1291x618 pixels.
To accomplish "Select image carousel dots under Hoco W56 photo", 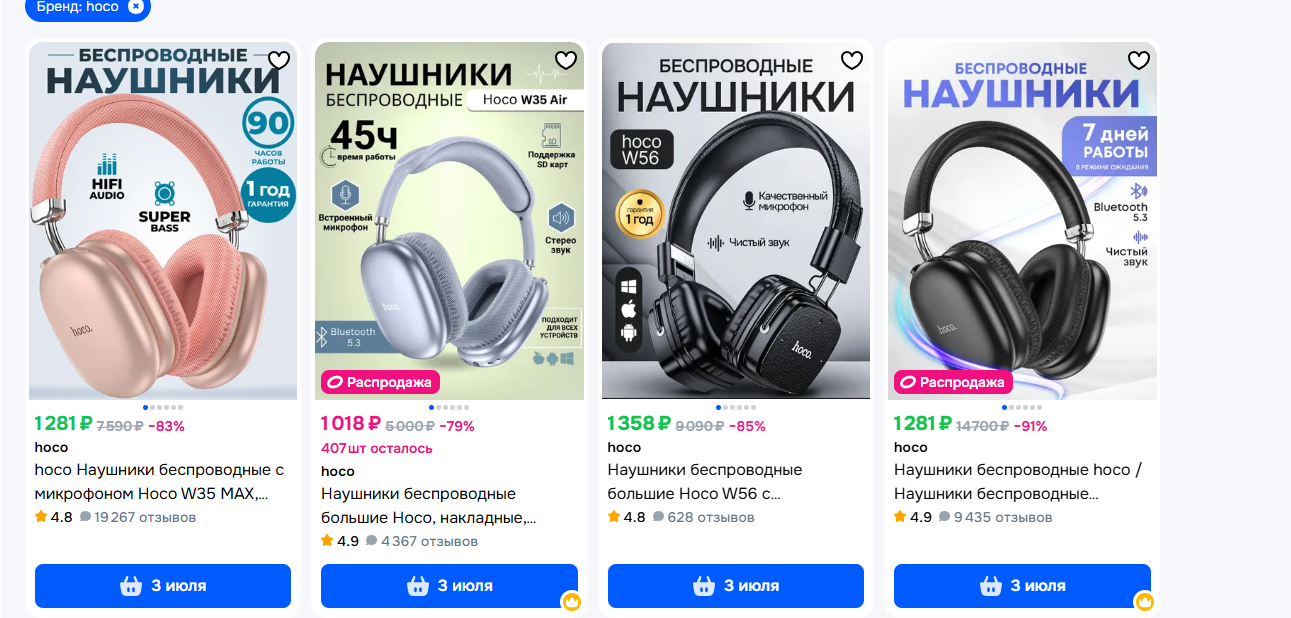I will (x=736, y=407).
